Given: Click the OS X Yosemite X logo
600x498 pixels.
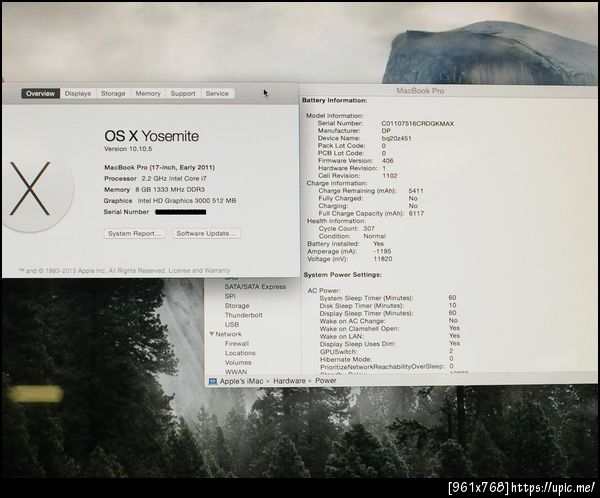Looking at the screenshot, I should (x=31, y=188).
